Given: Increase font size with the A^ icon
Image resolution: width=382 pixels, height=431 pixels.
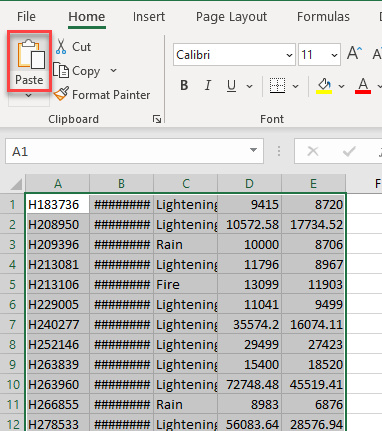Looking at the screenshot, I should pos(354,53).
